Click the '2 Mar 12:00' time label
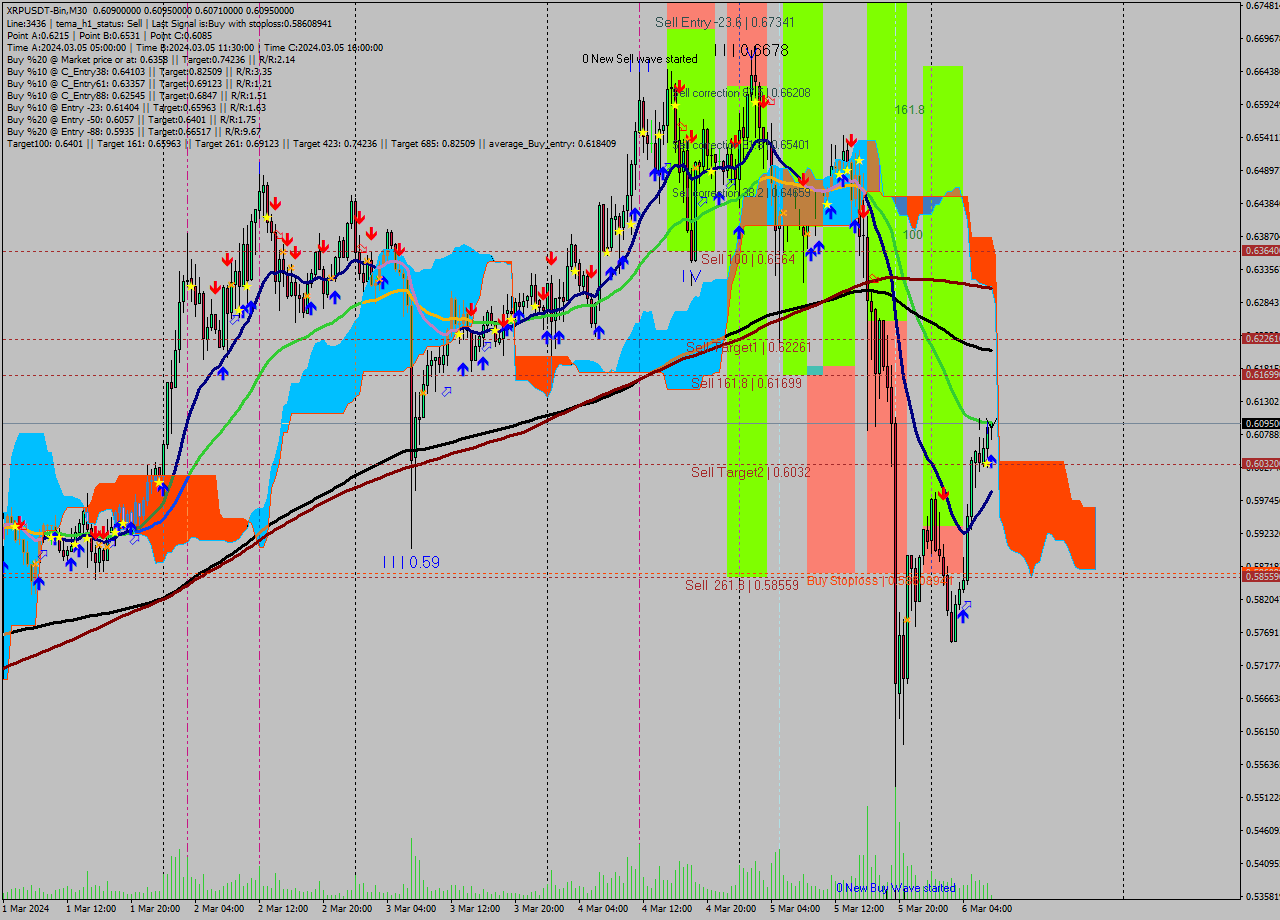This screenshot has width=1280, height=920. pyautogui.click(x=283, y=909)
